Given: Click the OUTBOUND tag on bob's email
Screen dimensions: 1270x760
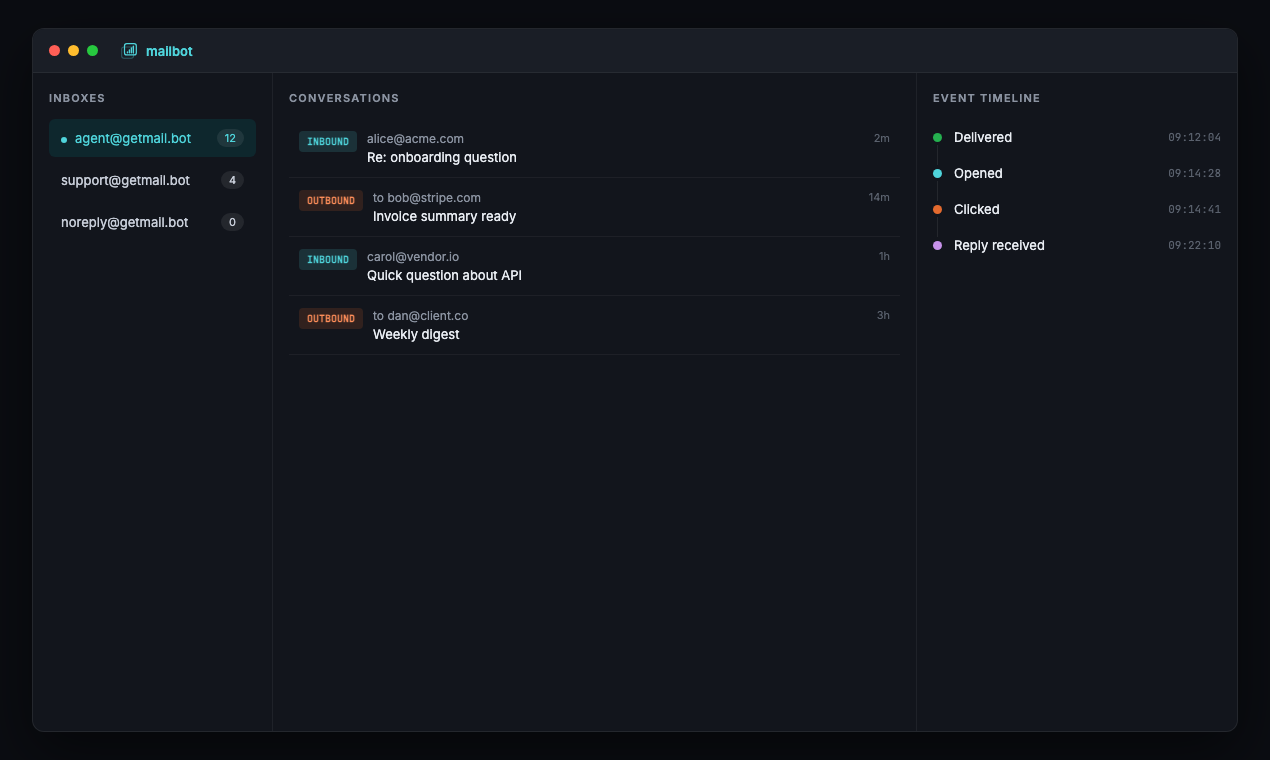Looking at the screenshot, I should click(331, 201).
